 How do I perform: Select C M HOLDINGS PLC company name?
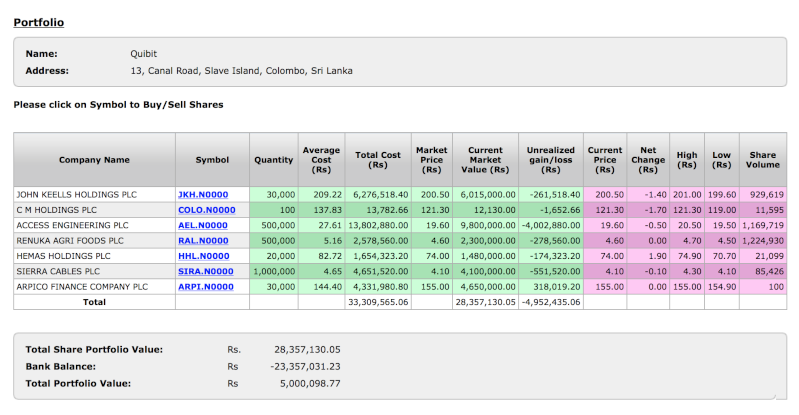point(57,210)
